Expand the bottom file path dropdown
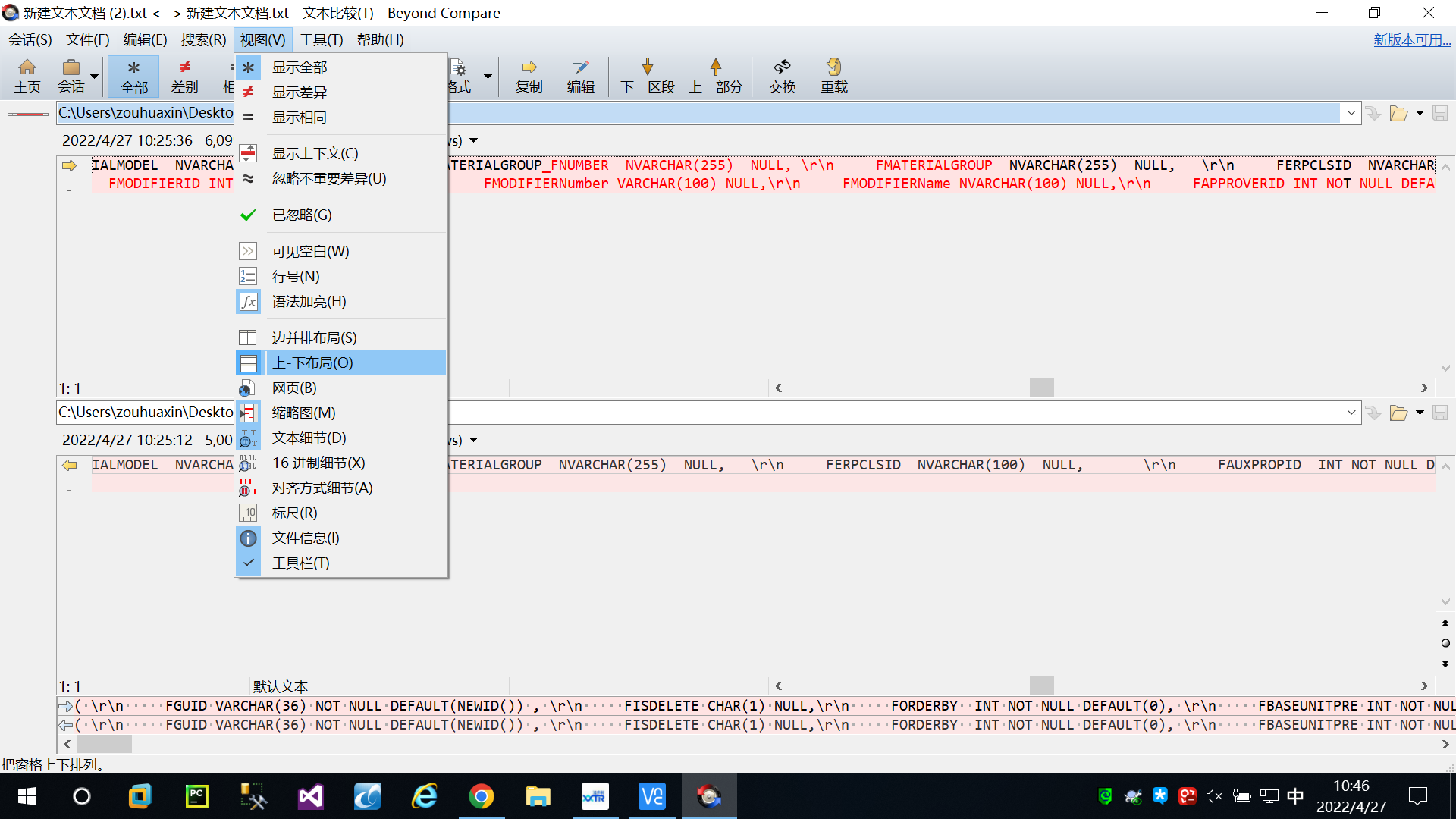 [1351, 413]
